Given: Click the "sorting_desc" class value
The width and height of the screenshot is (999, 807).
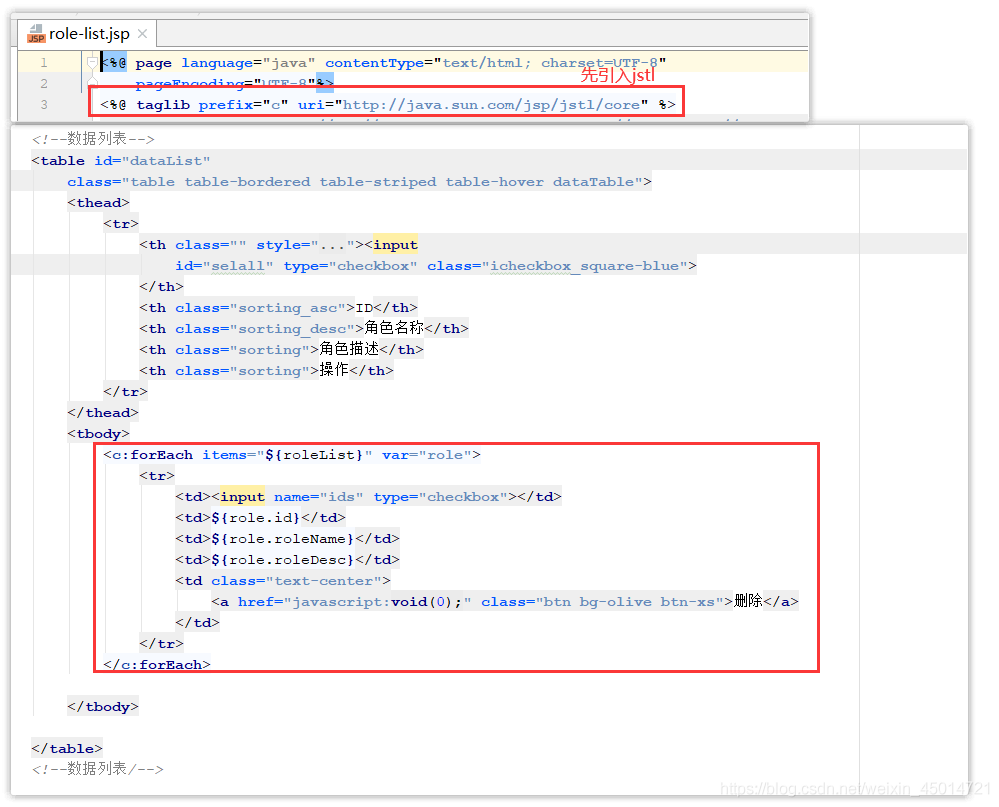Looking at the screenshot, I should point(292,329).
